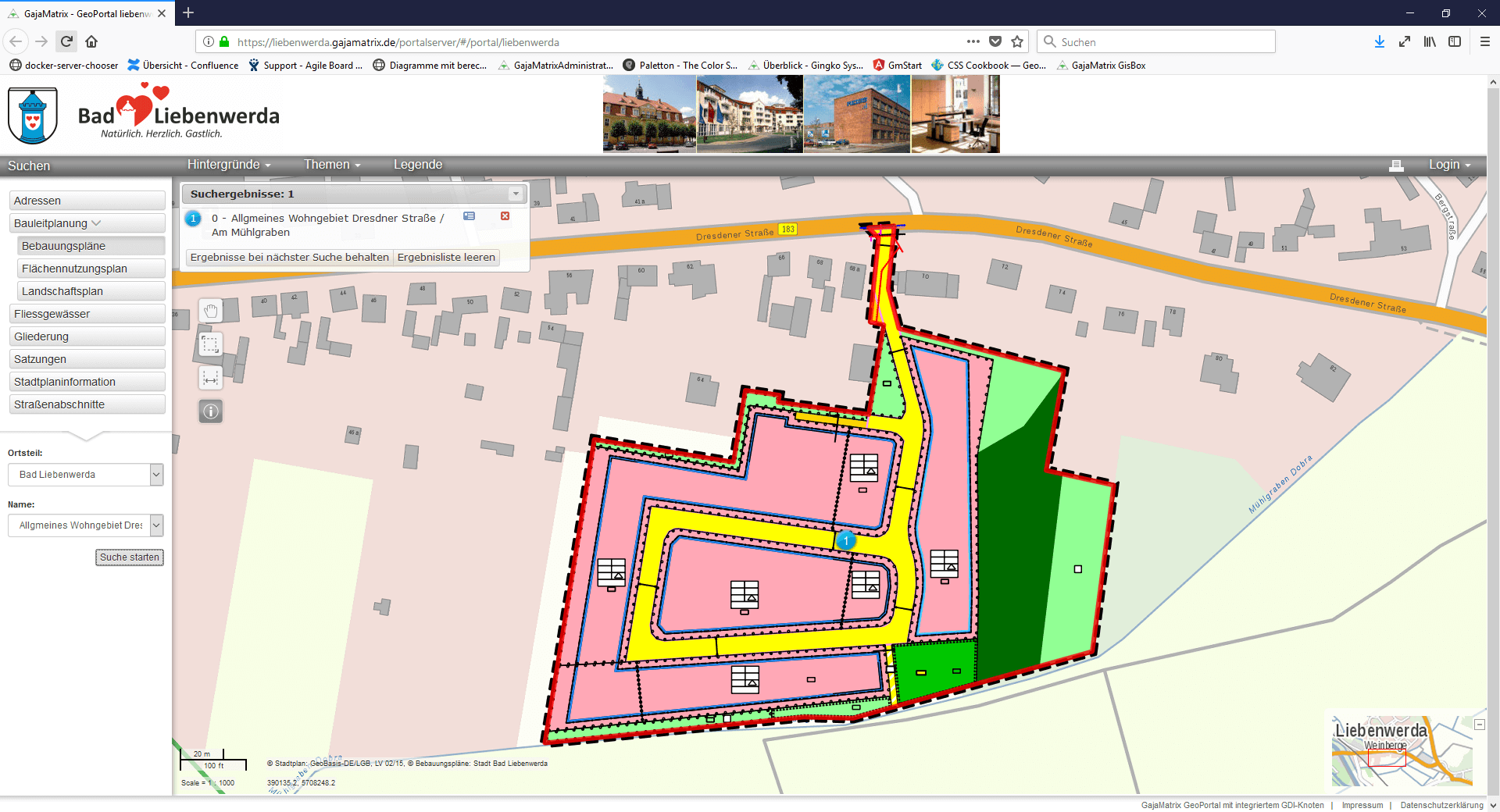
Task: Open details of the Wohngebiet search result
Action: [469, 216]
